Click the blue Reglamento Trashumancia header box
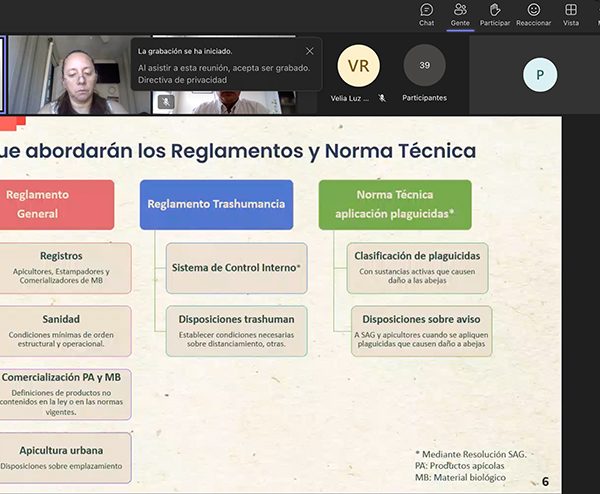The width and height of the screenshot is (600, 494). pos(216,204)
